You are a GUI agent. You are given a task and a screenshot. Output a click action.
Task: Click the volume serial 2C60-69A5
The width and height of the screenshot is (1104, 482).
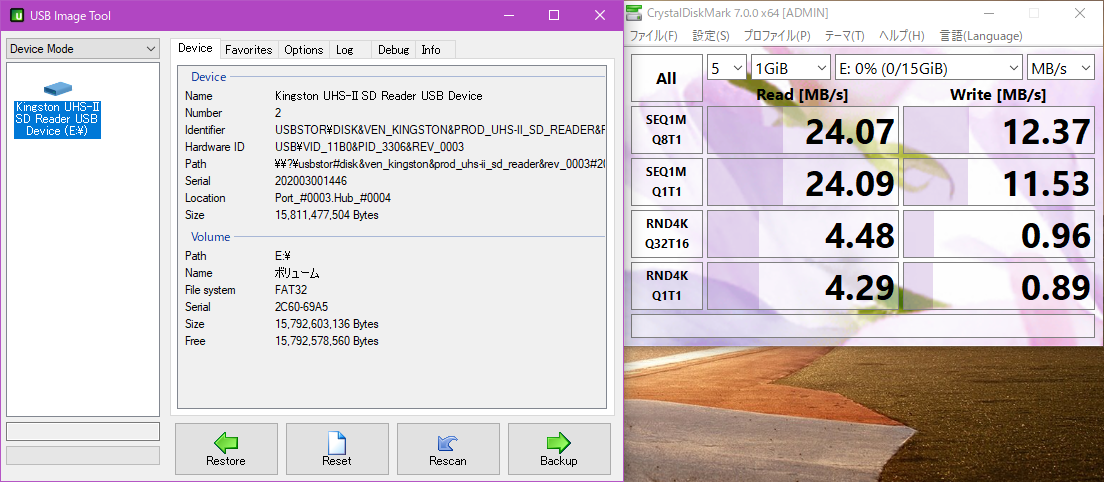[x=301, y=307]
